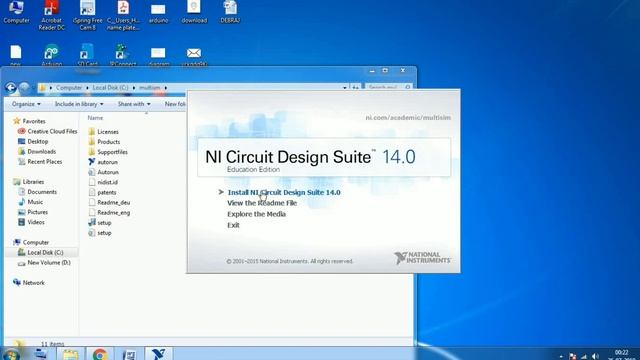Open Recent Places in sidebar
640x360 pixels.
40,162
